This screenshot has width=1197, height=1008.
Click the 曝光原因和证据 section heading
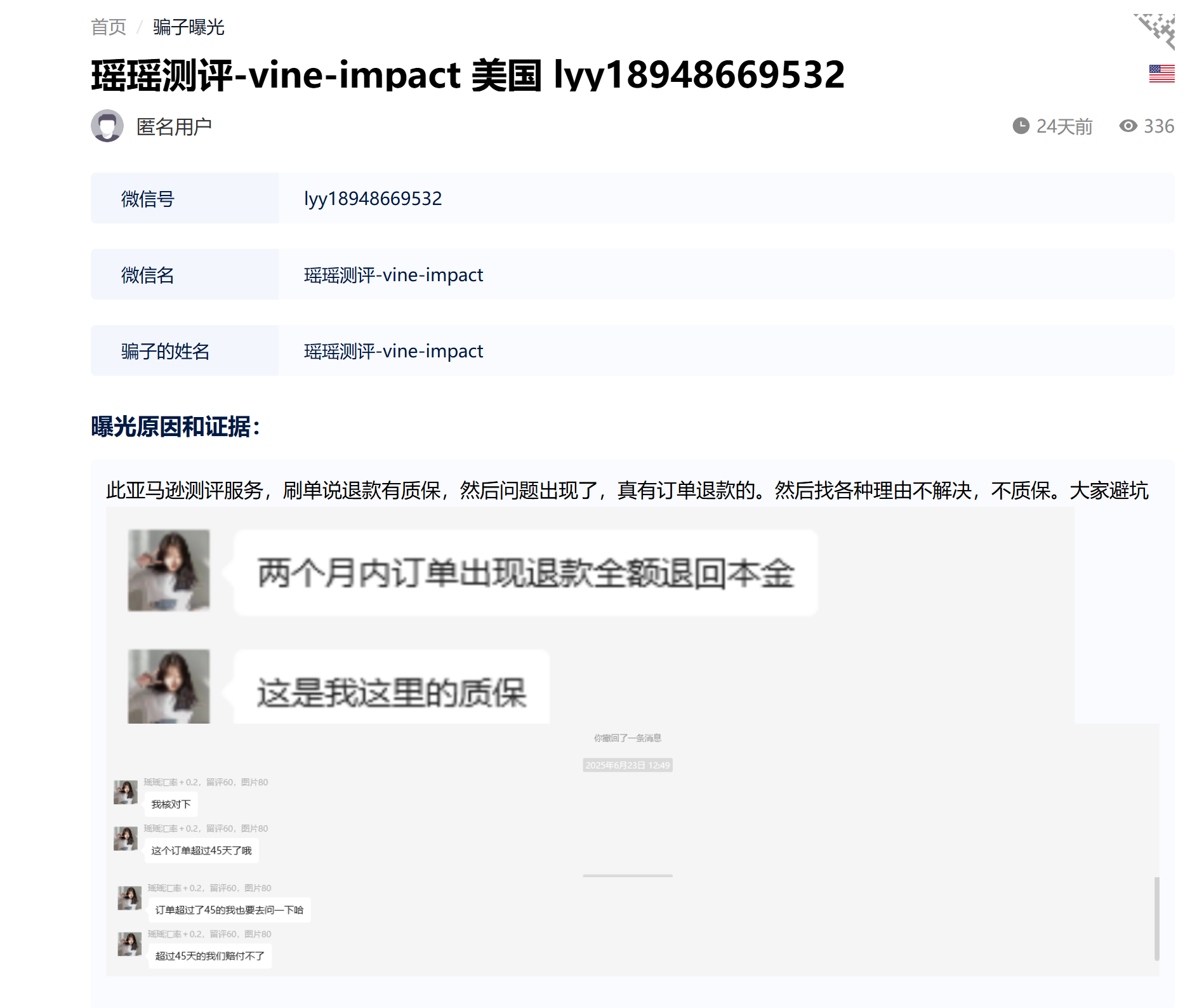point(176,427)
